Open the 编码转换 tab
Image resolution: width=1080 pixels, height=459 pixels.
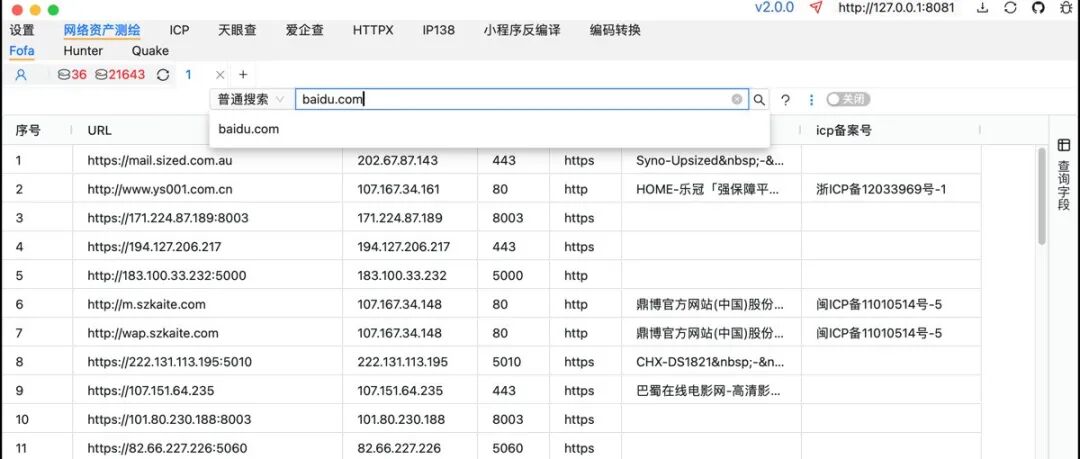tap(615, 30)
